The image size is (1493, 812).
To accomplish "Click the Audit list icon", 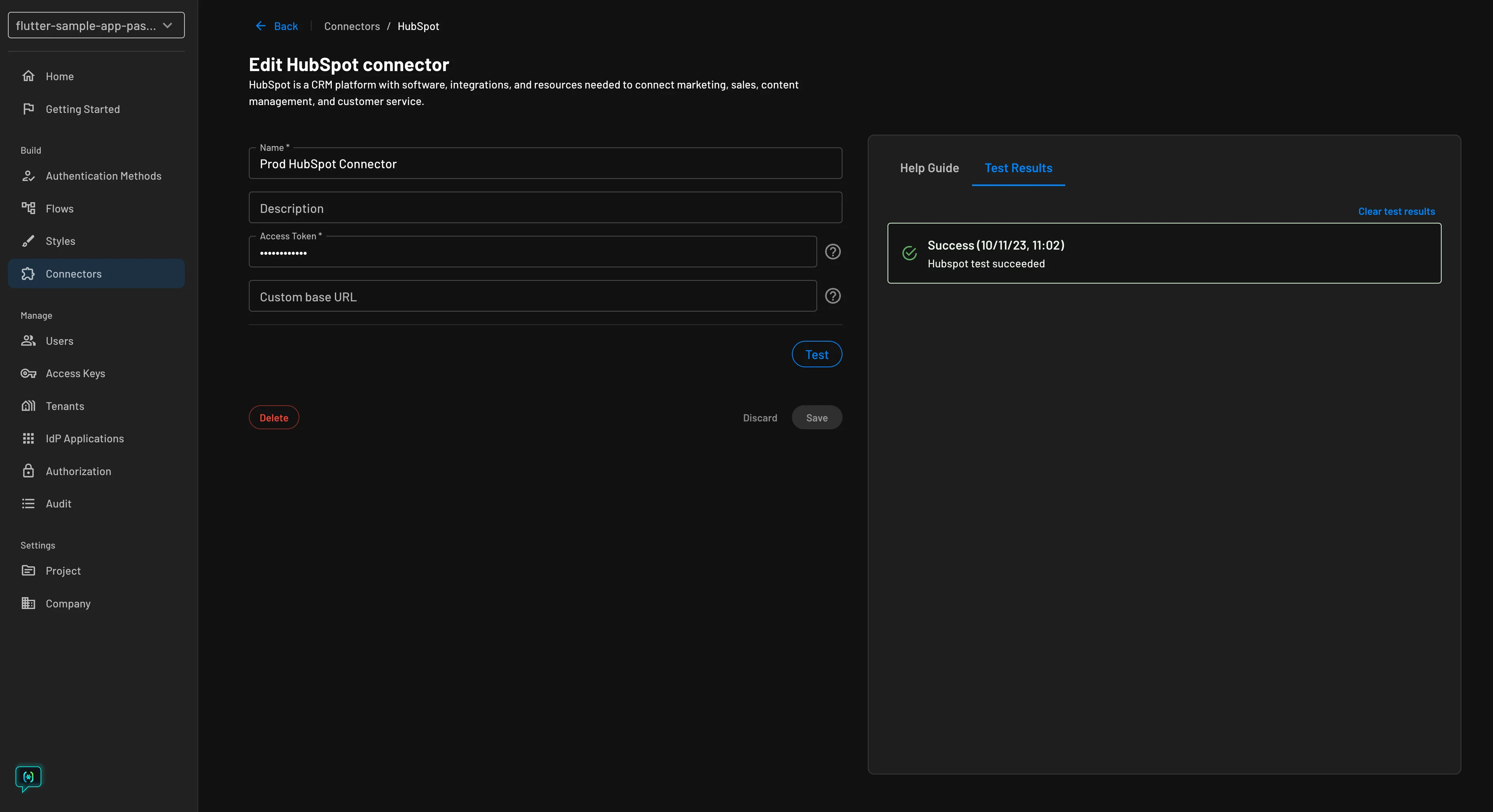I will pyautogui.click(x=28, y=504).
